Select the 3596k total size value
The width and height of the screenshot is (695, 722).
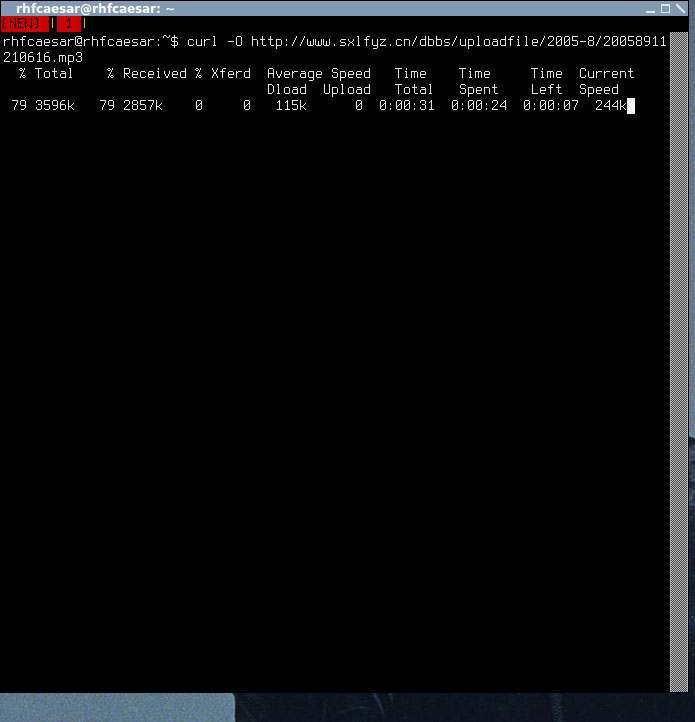[x=54, y=106]
